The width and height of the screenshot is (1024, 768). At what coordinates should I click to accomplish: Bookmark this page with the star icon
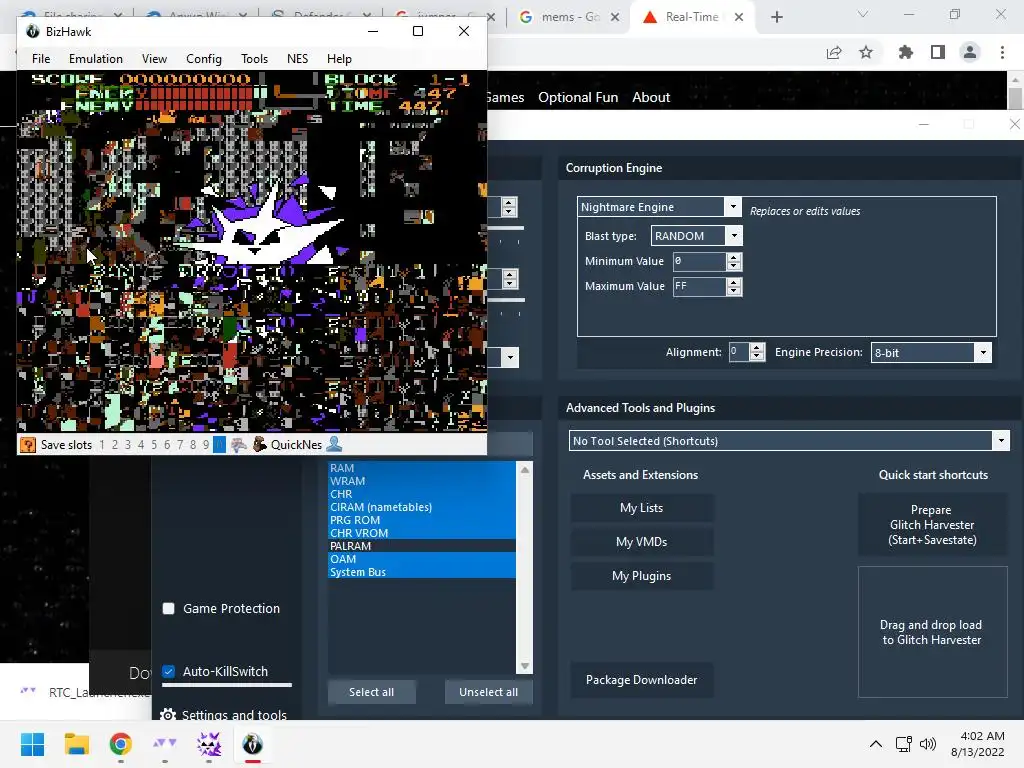pyautogui.click(x=866, y=52)
